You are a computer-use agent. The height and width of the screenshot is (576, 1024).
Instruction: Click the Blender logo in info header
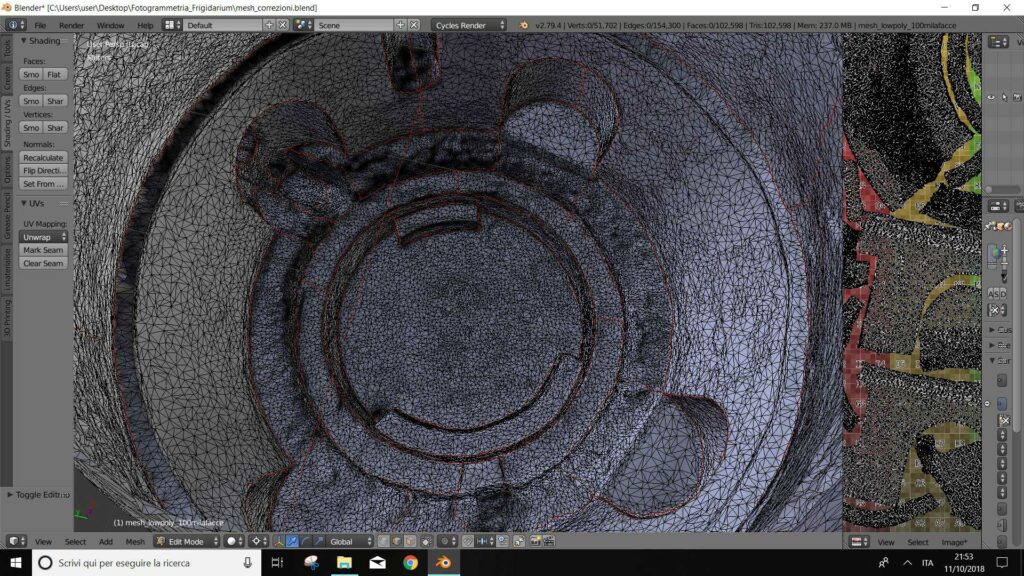click(523, 25)
